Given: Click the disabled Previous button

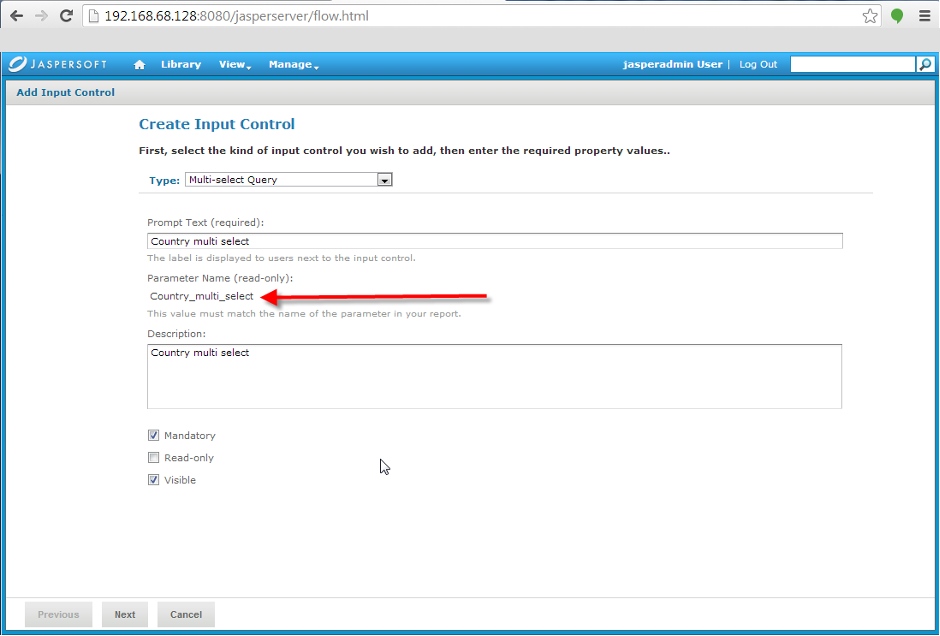Looking at the screenshot, I should click(x=58, y=614).
